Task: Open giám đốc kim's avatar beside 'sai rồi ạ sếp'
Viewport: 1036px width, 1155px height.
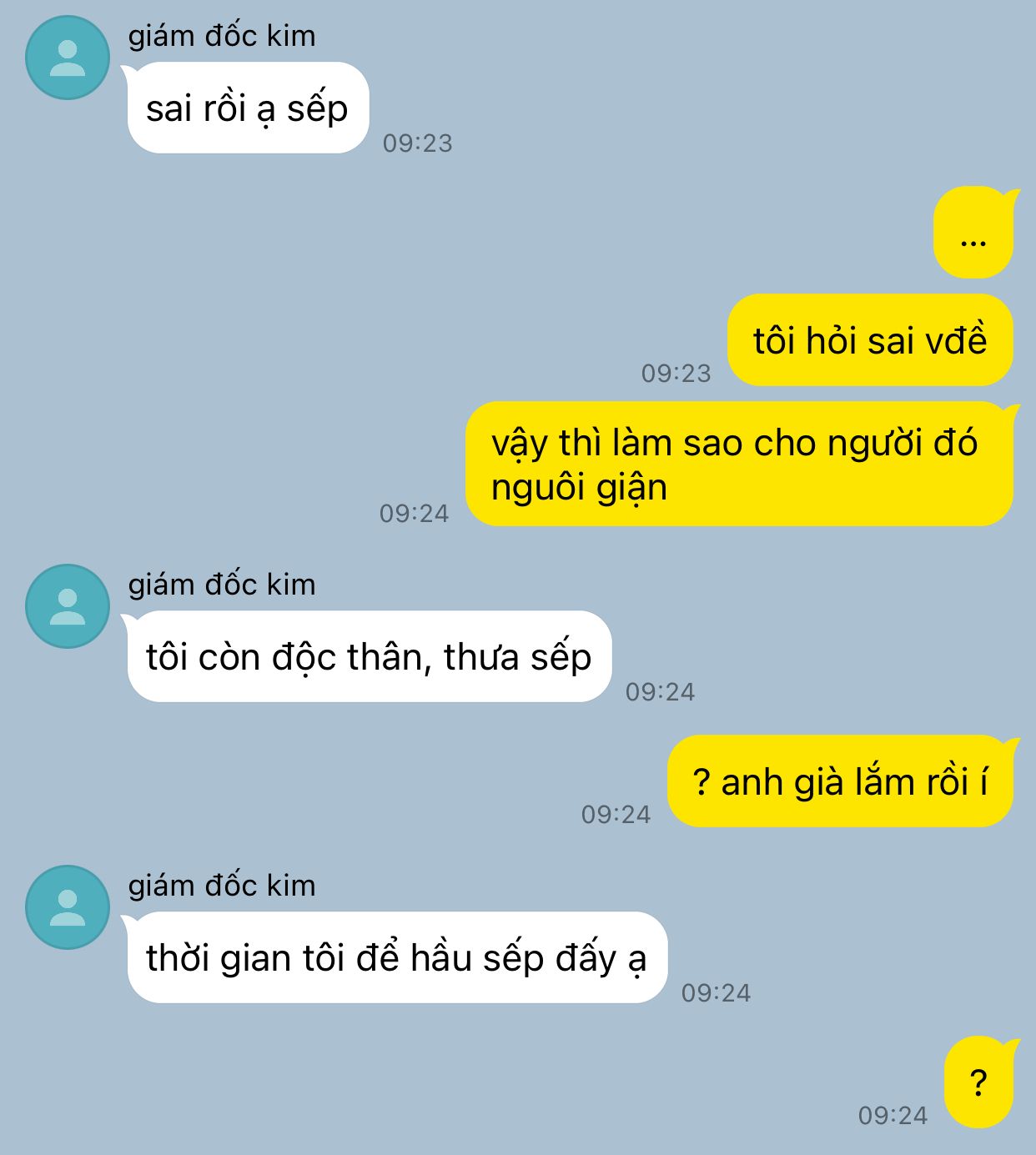Action: tap(68, 58)
